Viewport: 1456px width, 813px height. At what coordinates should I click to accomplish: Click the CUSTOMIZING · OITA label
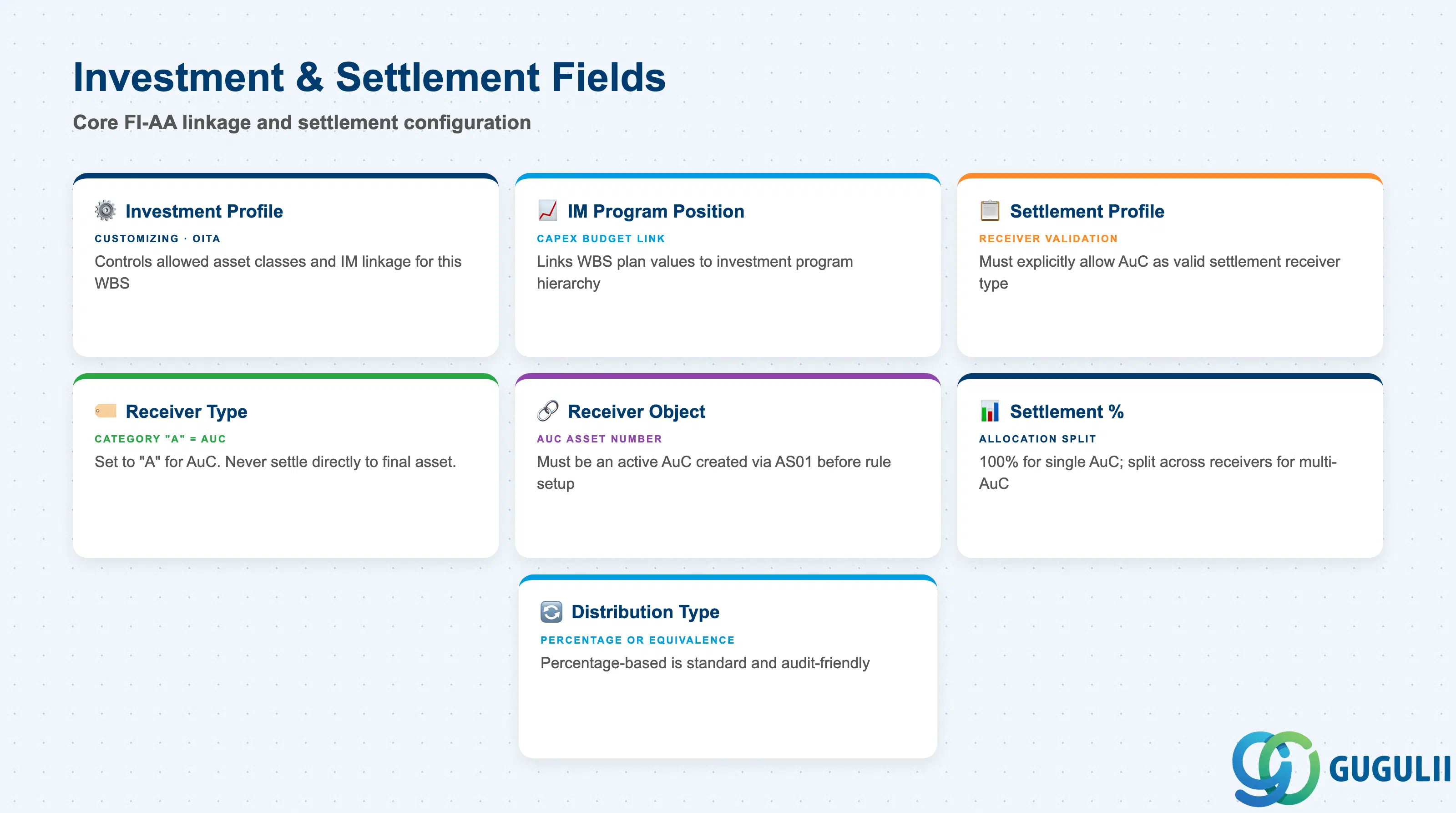coord(157,239)
